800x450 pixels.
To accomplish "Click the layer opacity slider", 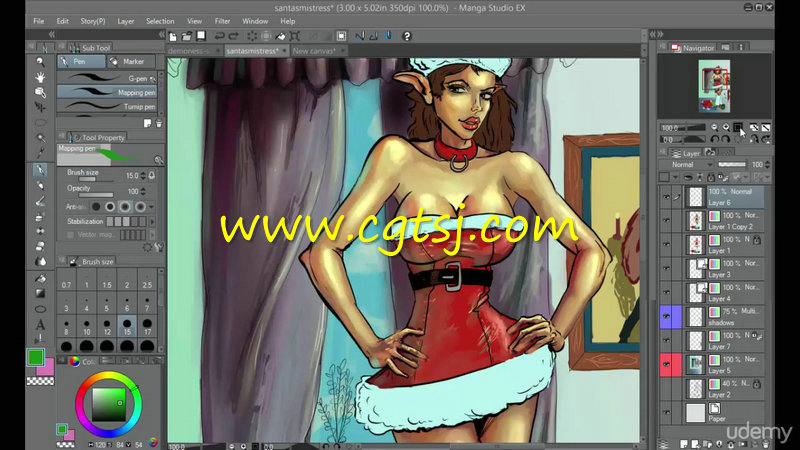I will [x=732, y=165].
